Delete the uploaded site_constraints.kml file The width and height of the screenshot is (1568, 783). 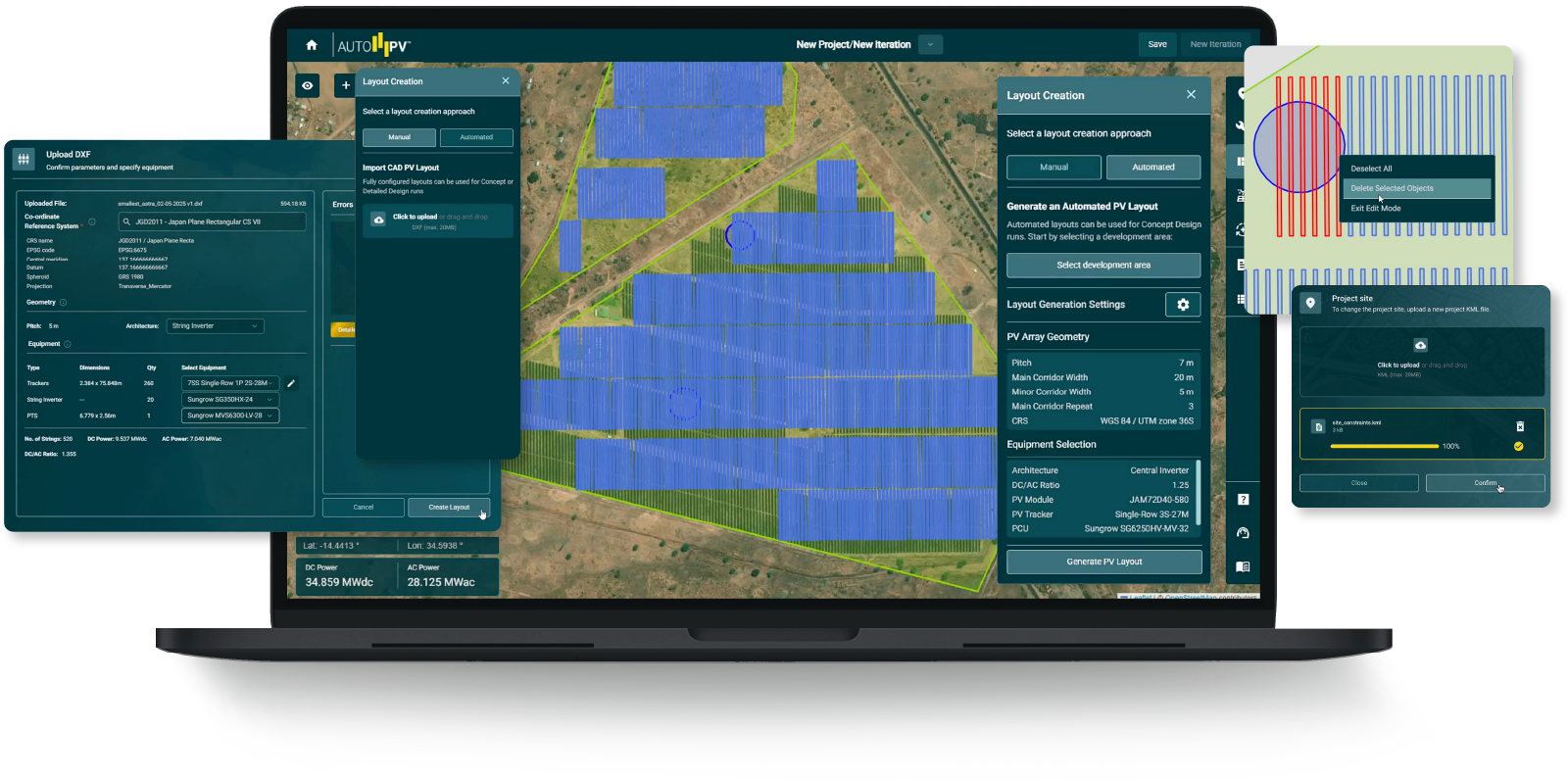pyautogui.click(x=1520, y=426)
